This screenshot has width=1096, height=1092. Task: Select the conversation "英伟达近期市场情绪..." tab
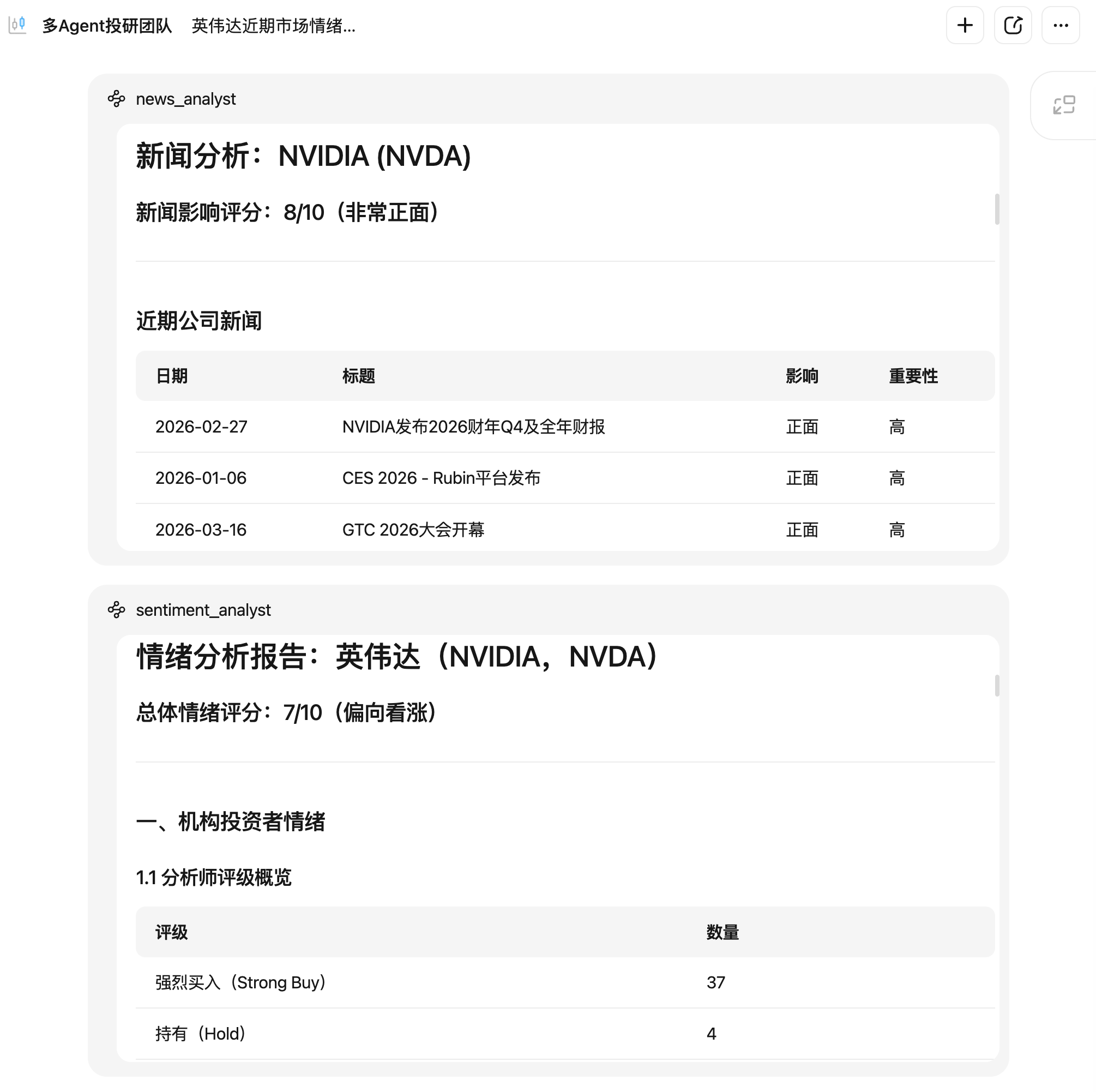273,26
